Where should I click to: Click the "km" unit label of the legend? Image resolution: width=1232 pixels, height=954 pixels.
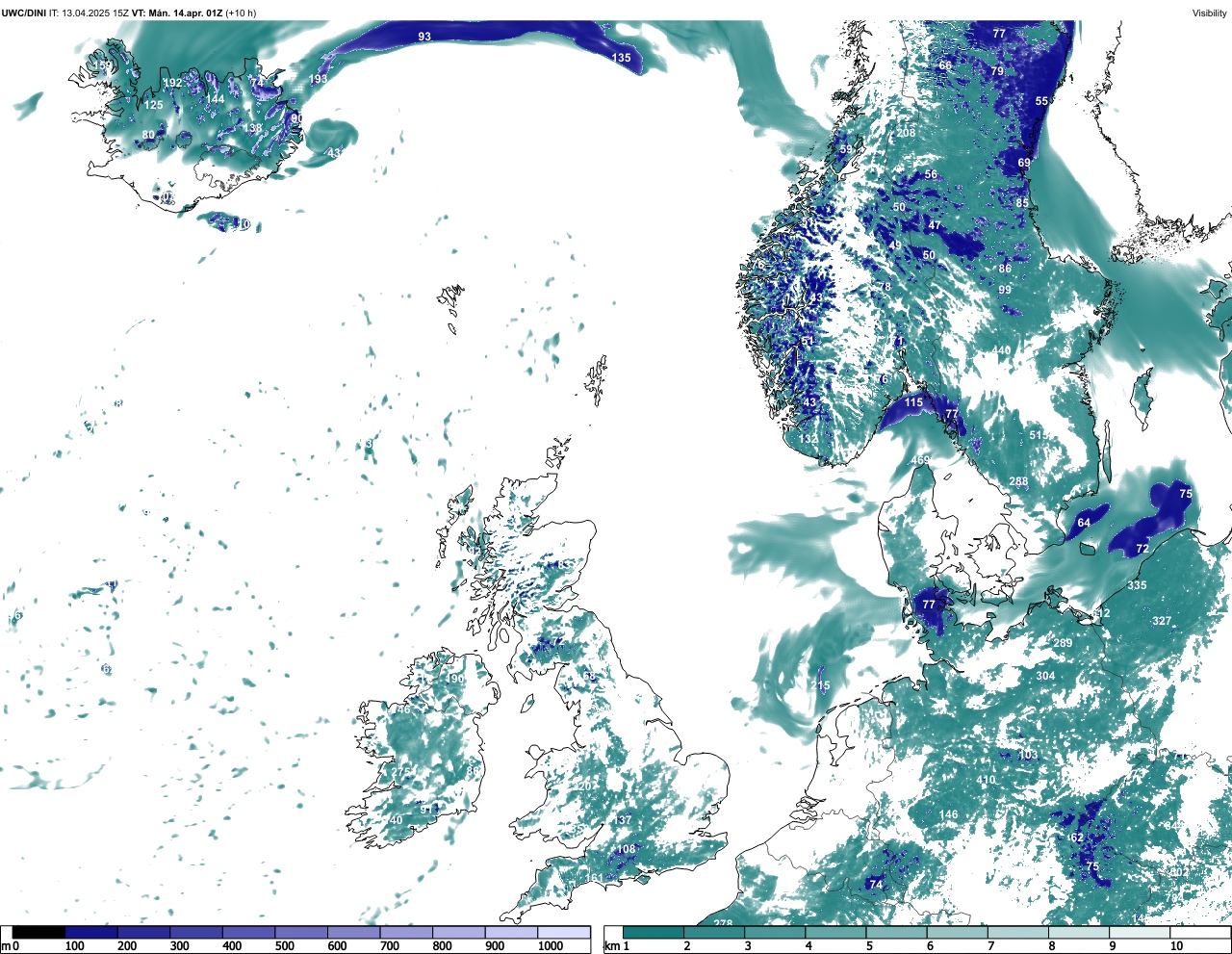coord(610,946)
